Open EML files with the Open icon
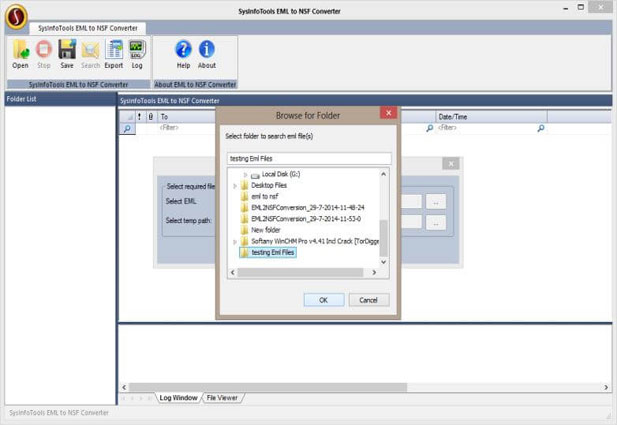 (20, 54)
